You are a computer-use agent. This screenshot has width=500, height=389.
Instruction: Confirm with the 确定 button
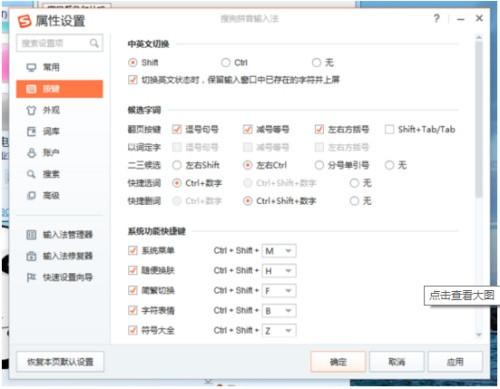[338, 362]
